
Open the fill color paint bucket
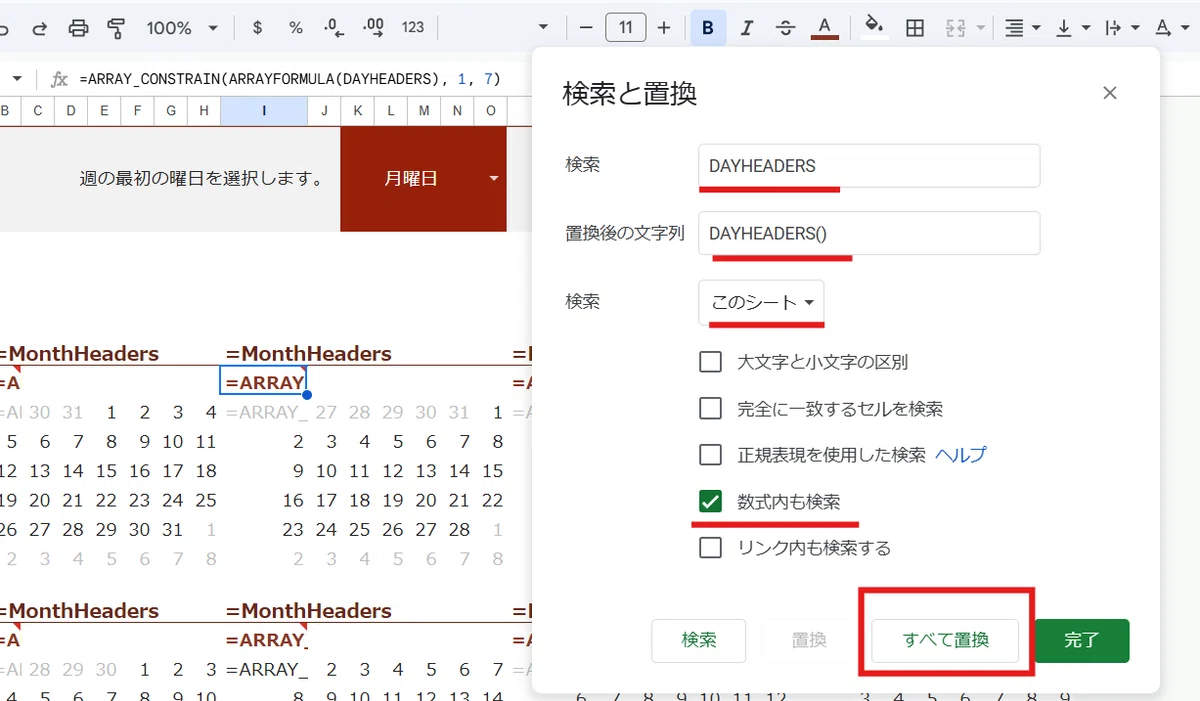pos(875,28)
